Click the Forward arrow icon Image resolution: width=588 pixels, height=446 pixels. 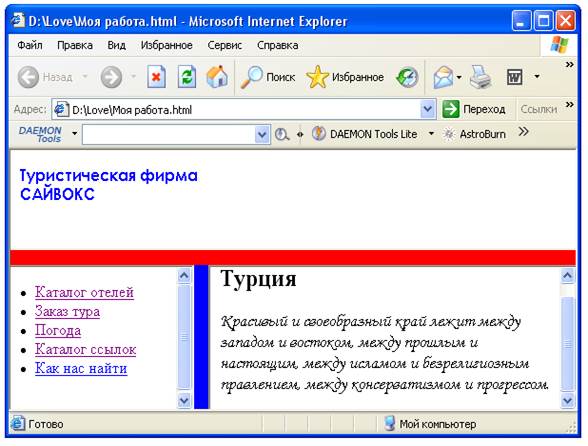[111, 77]
